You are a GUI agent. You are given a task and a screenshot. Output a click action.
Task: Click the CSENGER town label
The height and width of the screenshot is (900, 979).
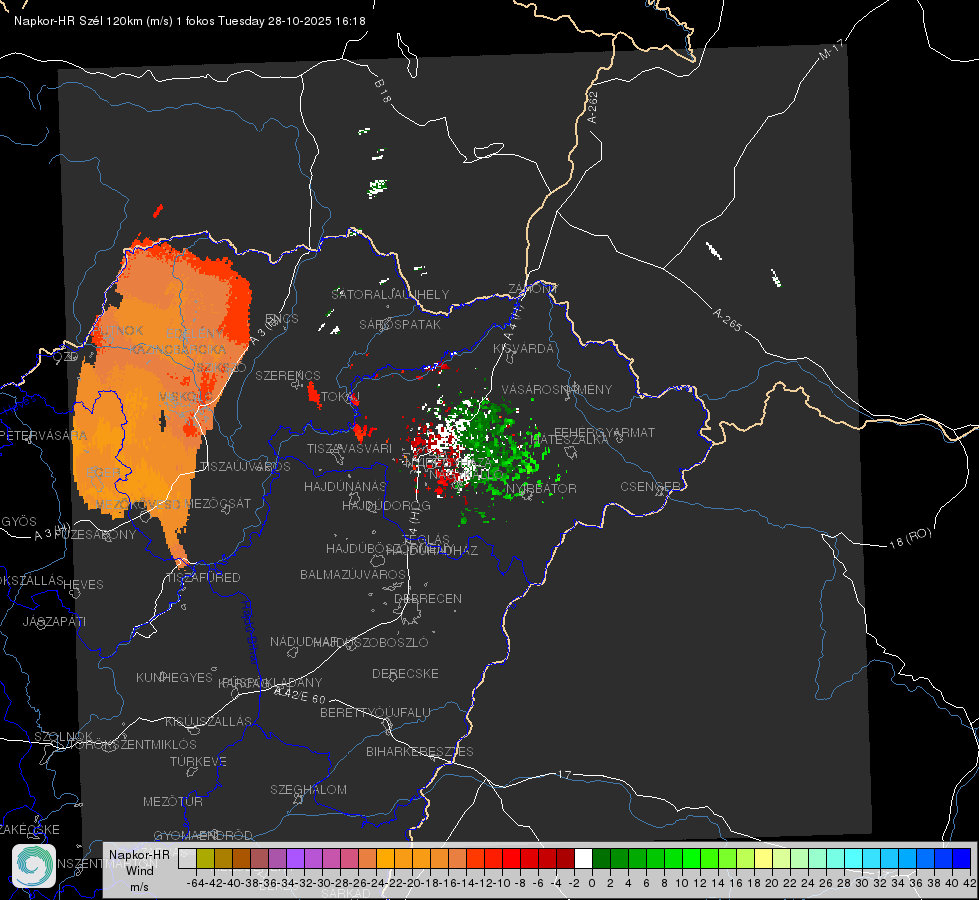pyautogui.click(x=651, y=487)
